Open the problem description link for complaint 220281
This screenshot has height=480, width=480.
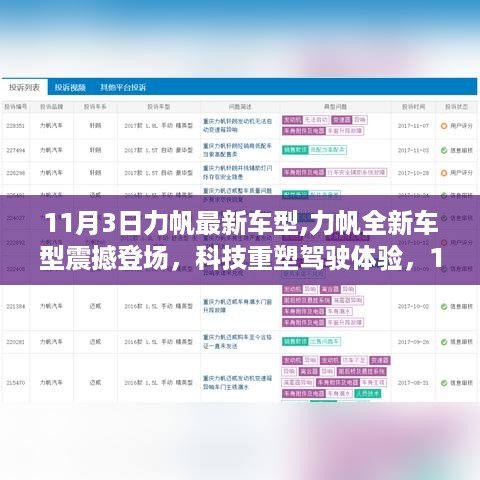[237, 342]
